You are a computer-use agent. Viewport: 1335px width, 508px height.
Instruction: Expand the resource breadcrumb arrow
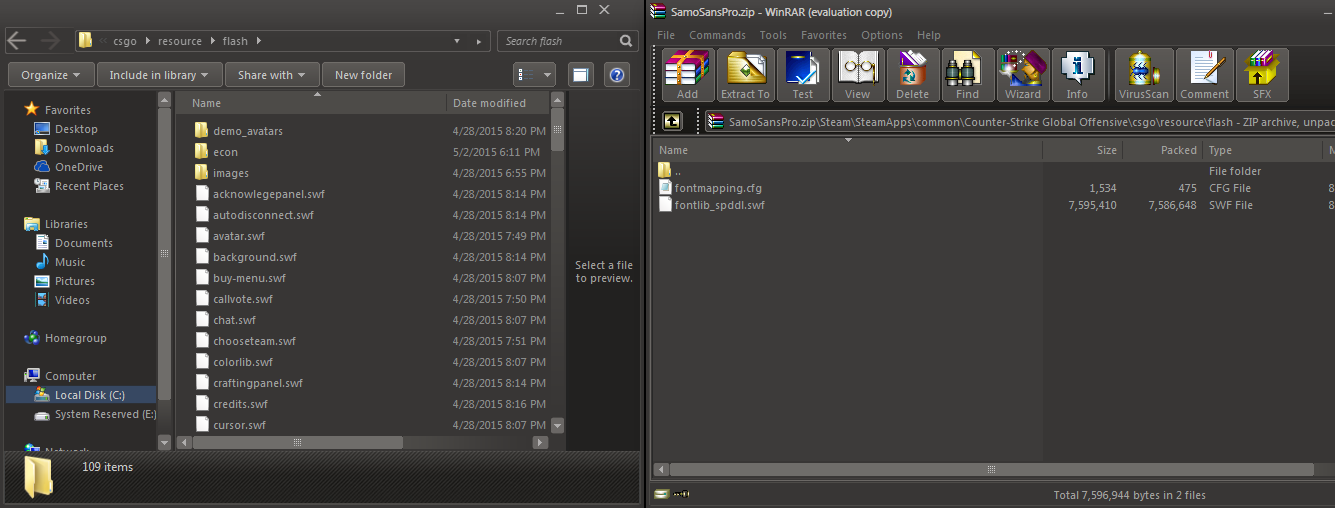[x=211, y=41]
